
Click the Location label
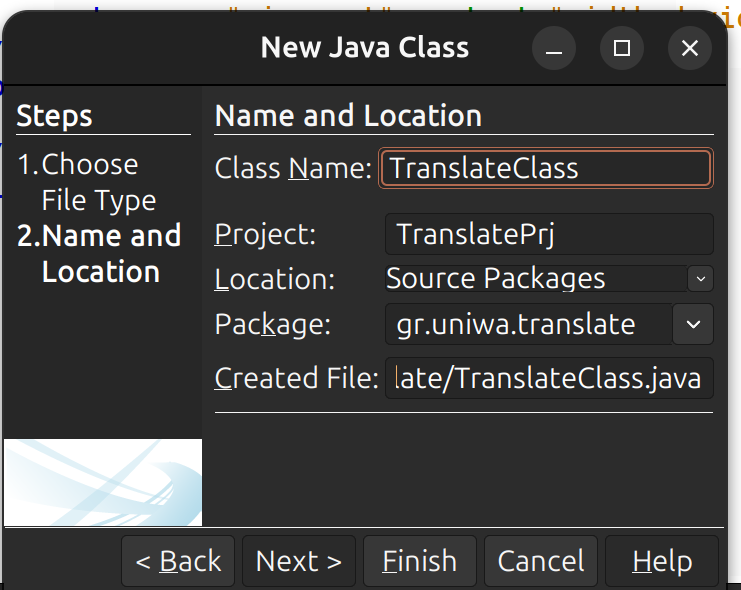(275, 279)
